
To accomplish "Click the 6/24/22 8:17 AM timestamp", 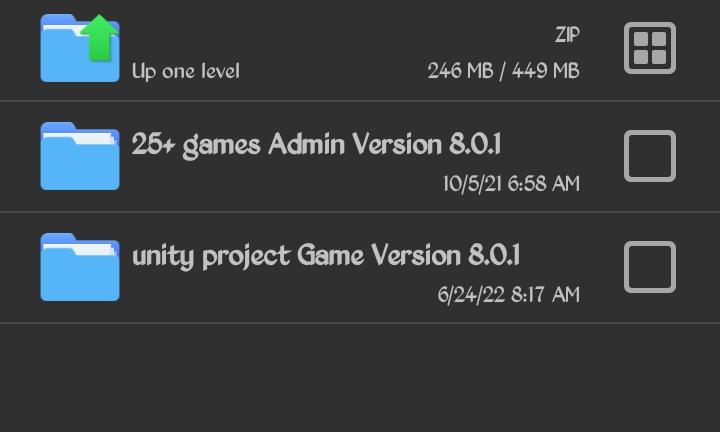I will click(x=508, y=294).
